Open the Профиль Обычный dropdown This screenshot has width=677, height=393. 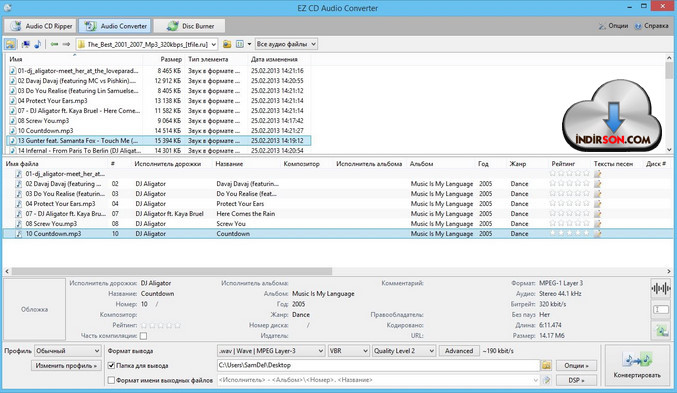point(68,351)
